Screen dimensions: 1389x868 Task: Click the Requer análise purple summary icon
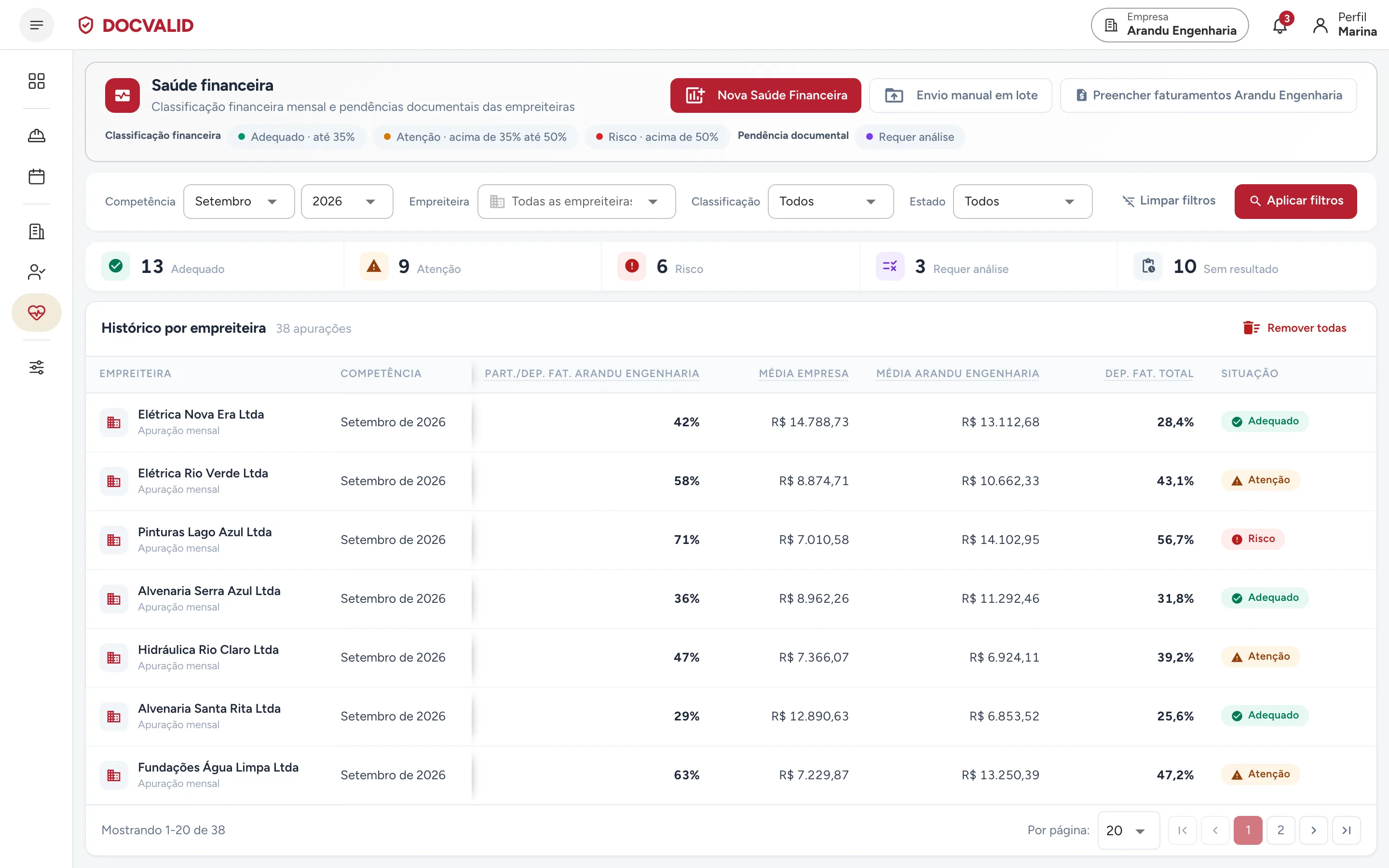click(890, 266)
